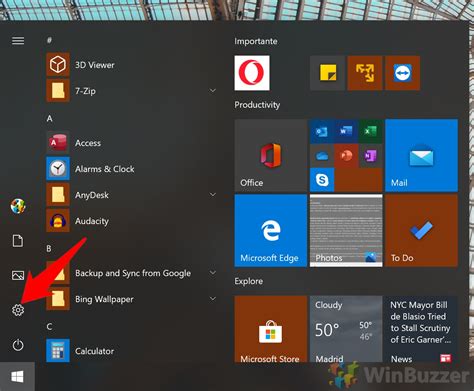This screenshot has height=391, width=474.
Task: Expand the AnyDesk folder chevron
Action: click(x=213, y=194)
